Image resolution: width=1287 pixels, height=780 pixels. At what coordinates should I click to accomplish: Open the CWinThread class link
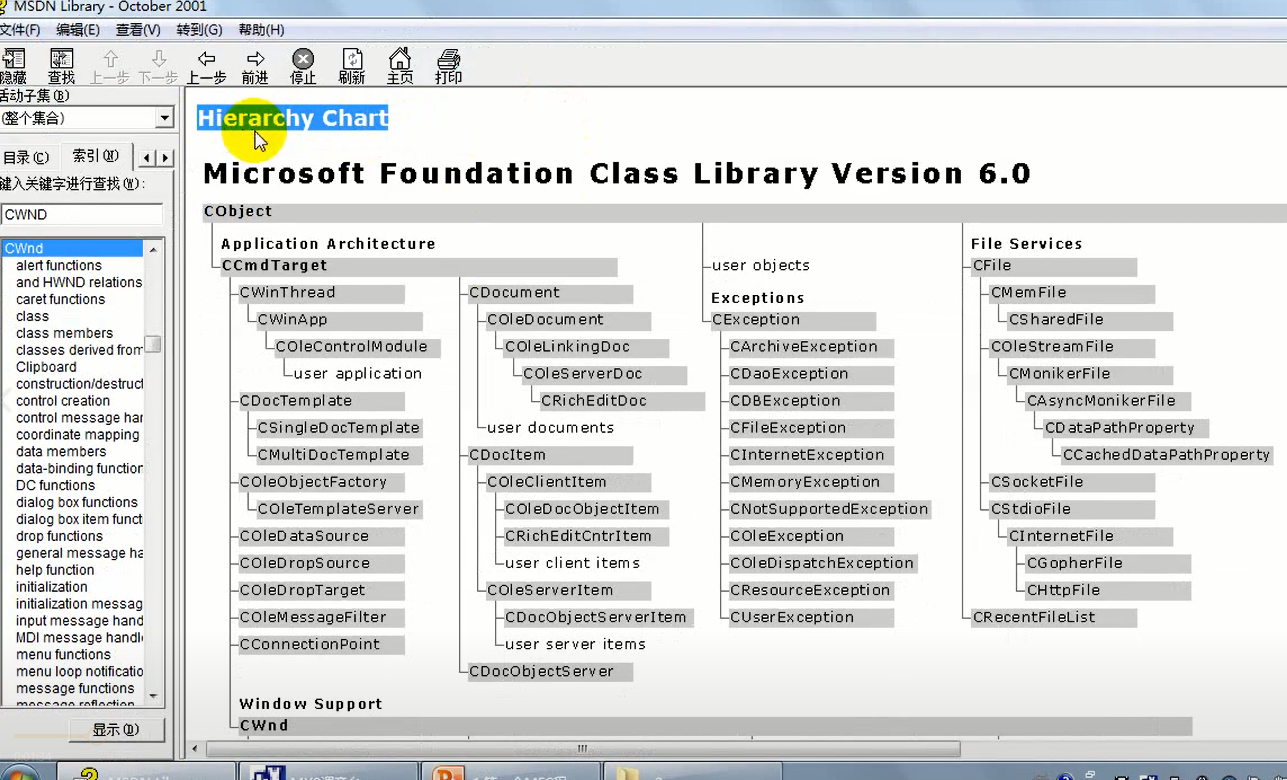coord(287,293)
